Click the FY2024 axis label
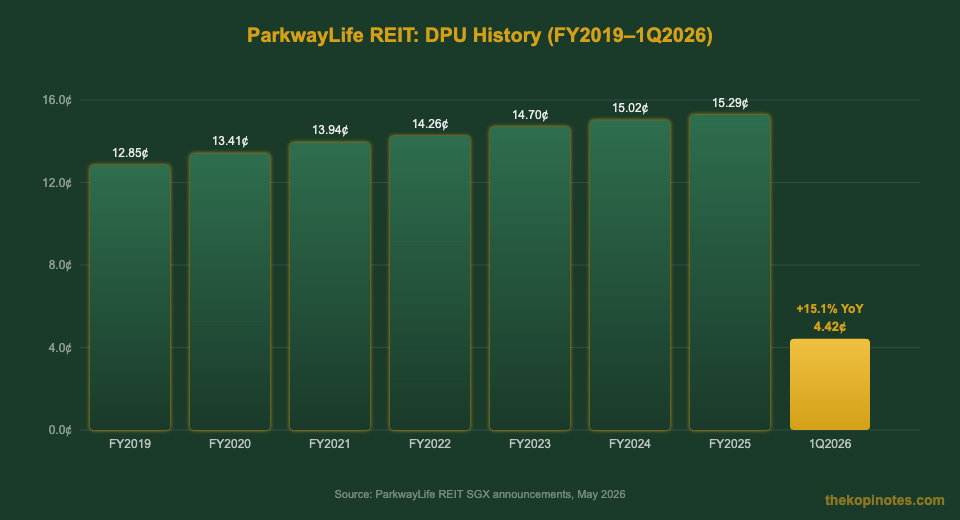 tap(630, 443)
